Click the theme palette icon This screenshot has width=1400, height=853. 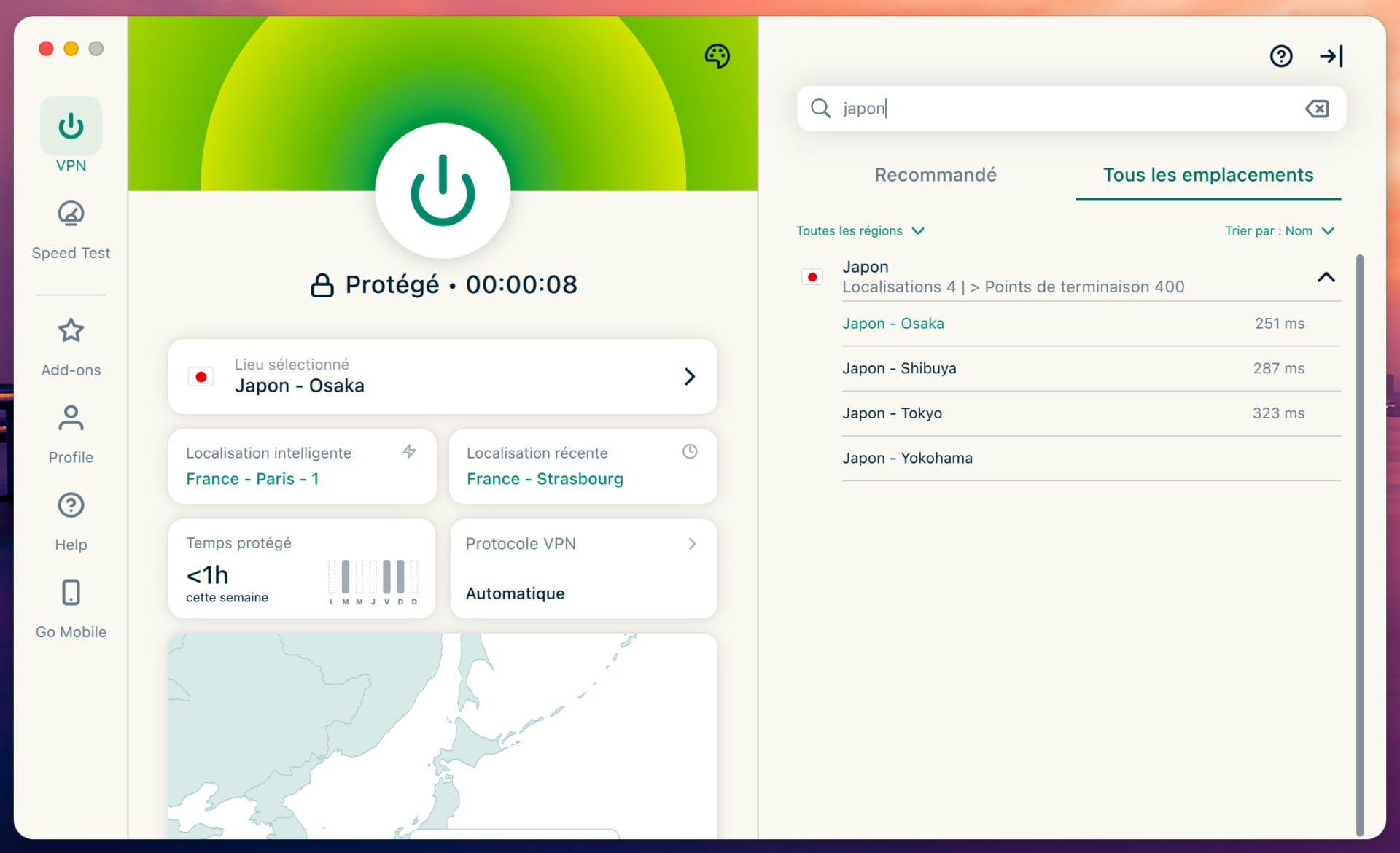717,56
